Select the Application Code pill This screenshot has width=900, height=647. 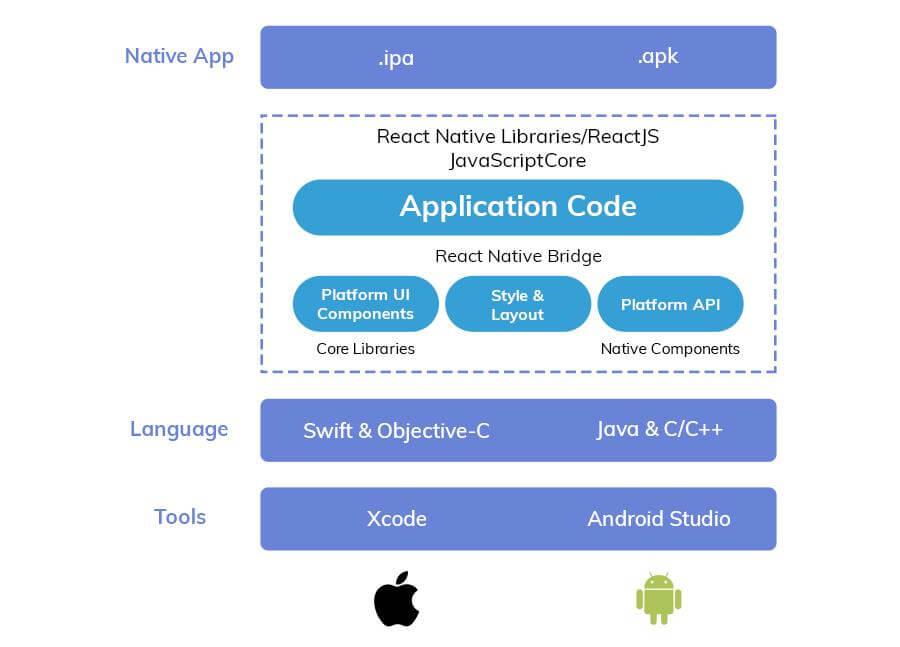(518, 207)
